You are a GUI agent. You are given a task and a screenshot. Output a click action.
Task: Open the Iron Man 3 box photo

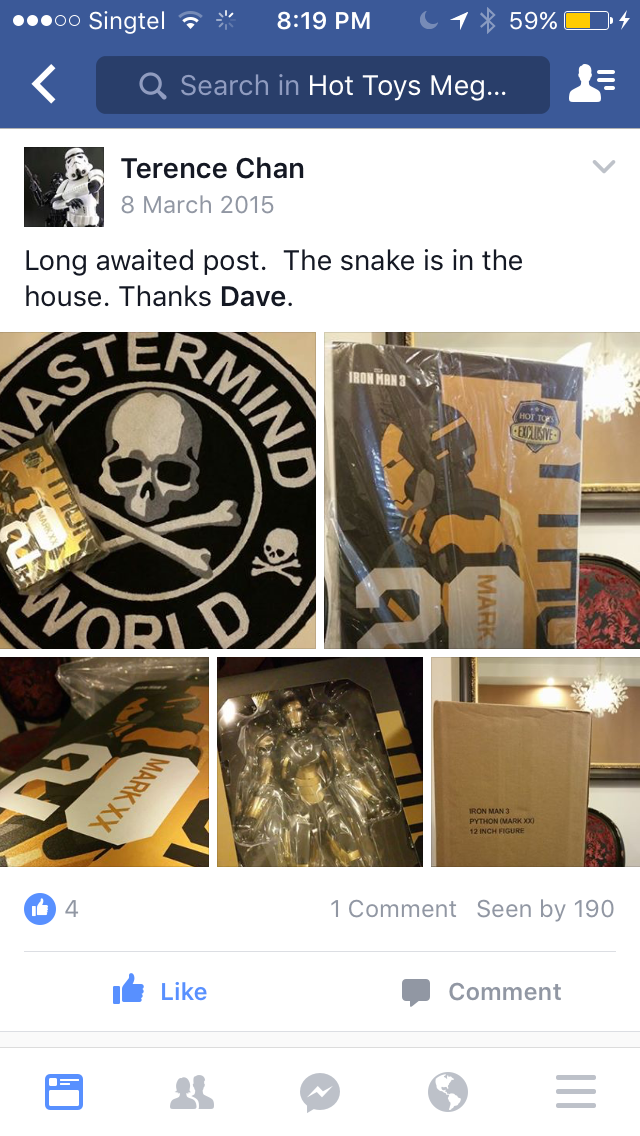(482, 490)
